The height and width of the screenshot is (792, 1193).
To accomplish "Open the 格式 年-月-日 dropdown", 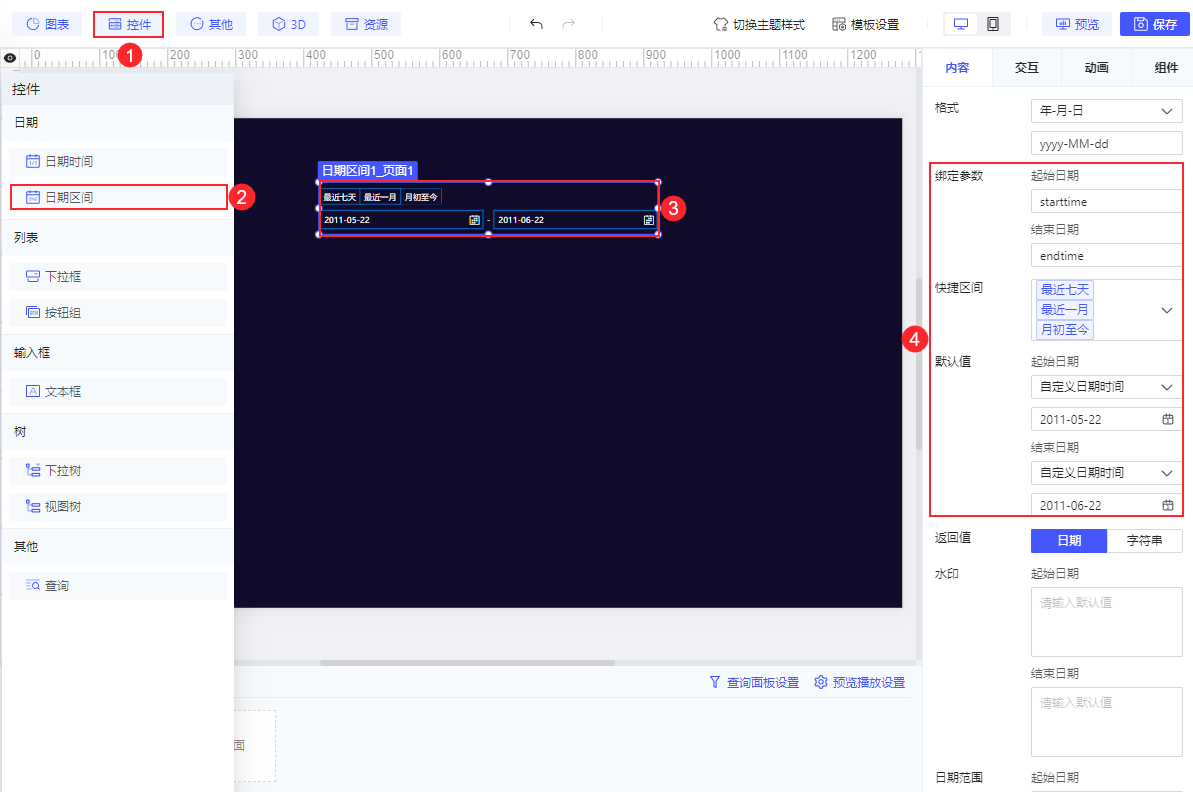I will click(1106, 111).
